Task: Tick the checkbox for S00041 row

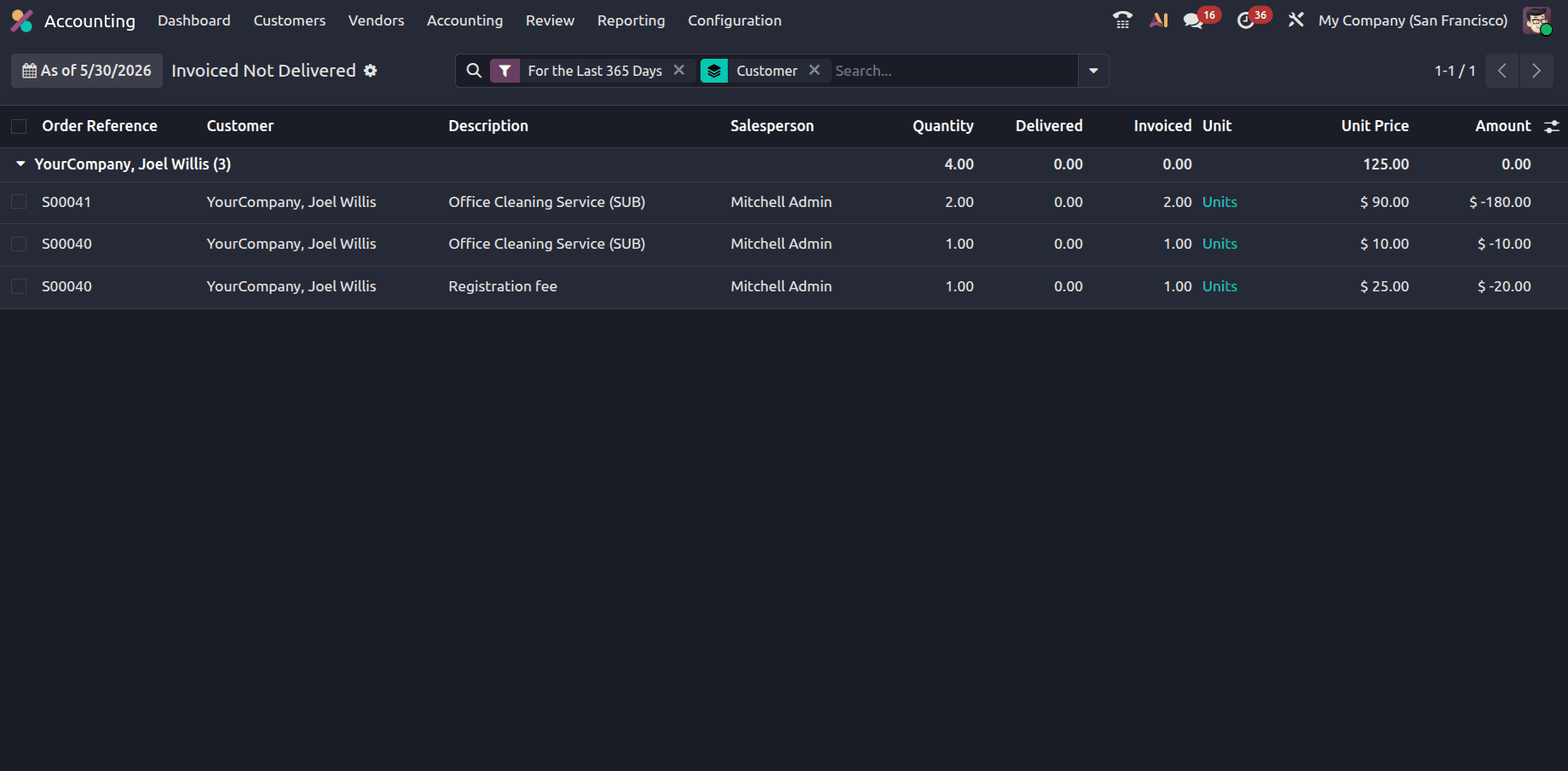Action: pyautogui.click(x=19, y=202)
